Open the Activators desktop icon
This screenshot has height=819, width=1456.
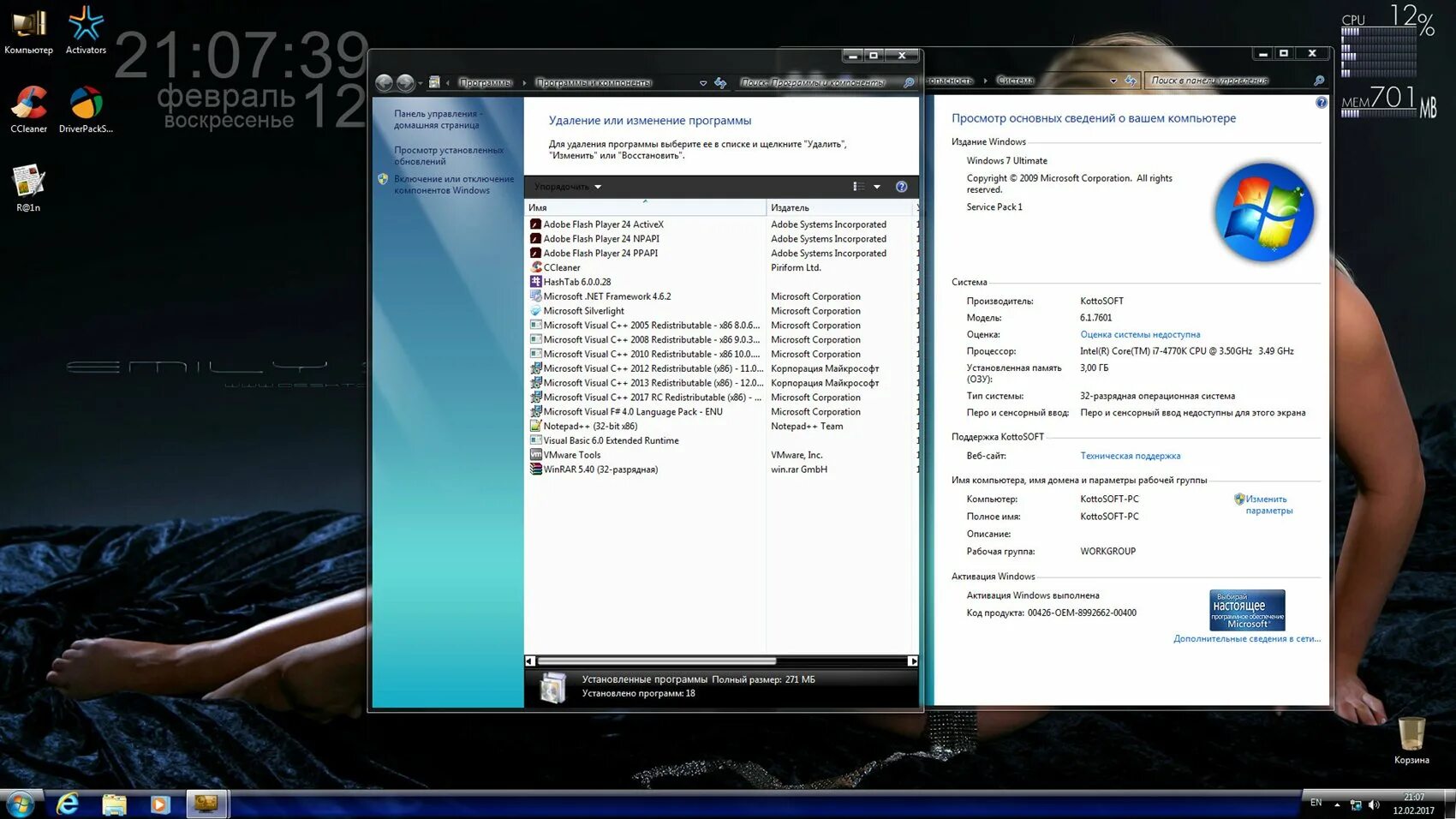point(86,31)
